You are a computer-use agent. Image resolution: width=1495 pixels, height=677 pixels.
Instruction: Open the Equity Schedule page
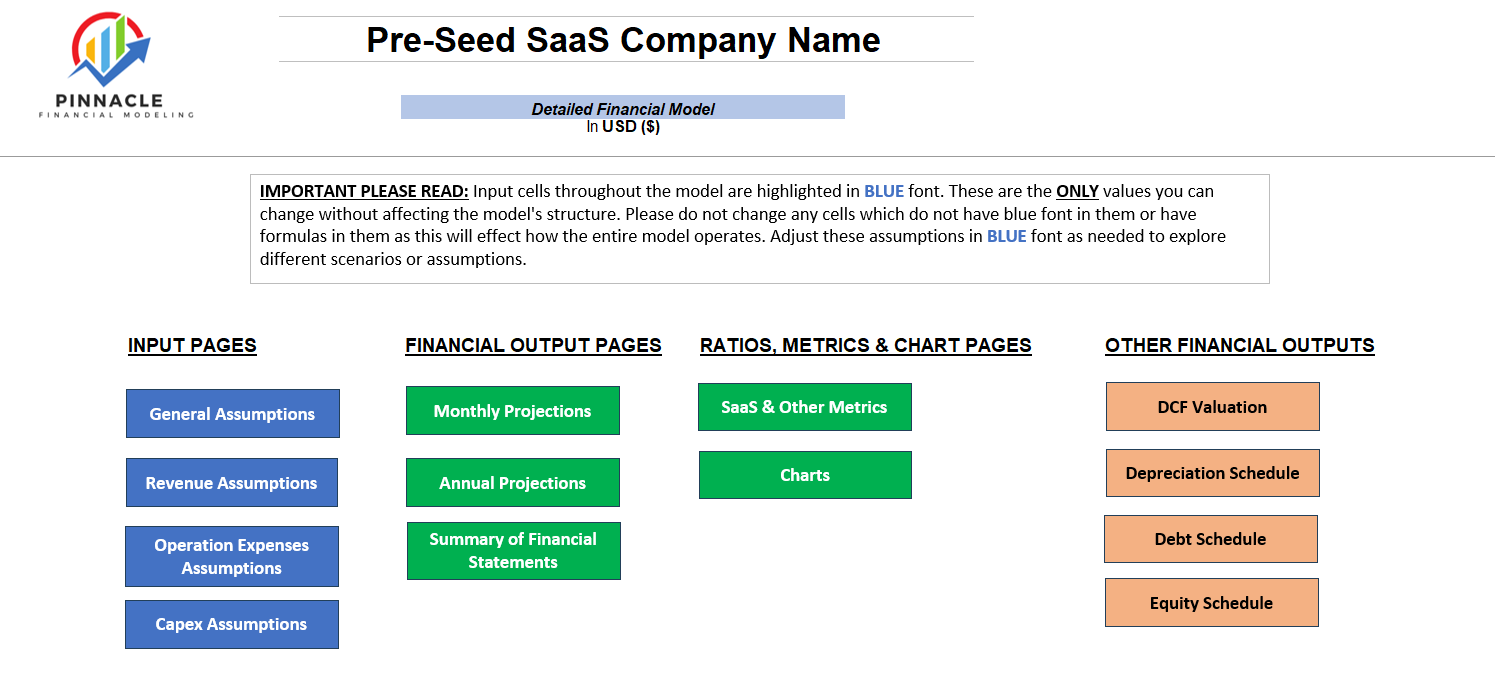(x=1211, y=602)
